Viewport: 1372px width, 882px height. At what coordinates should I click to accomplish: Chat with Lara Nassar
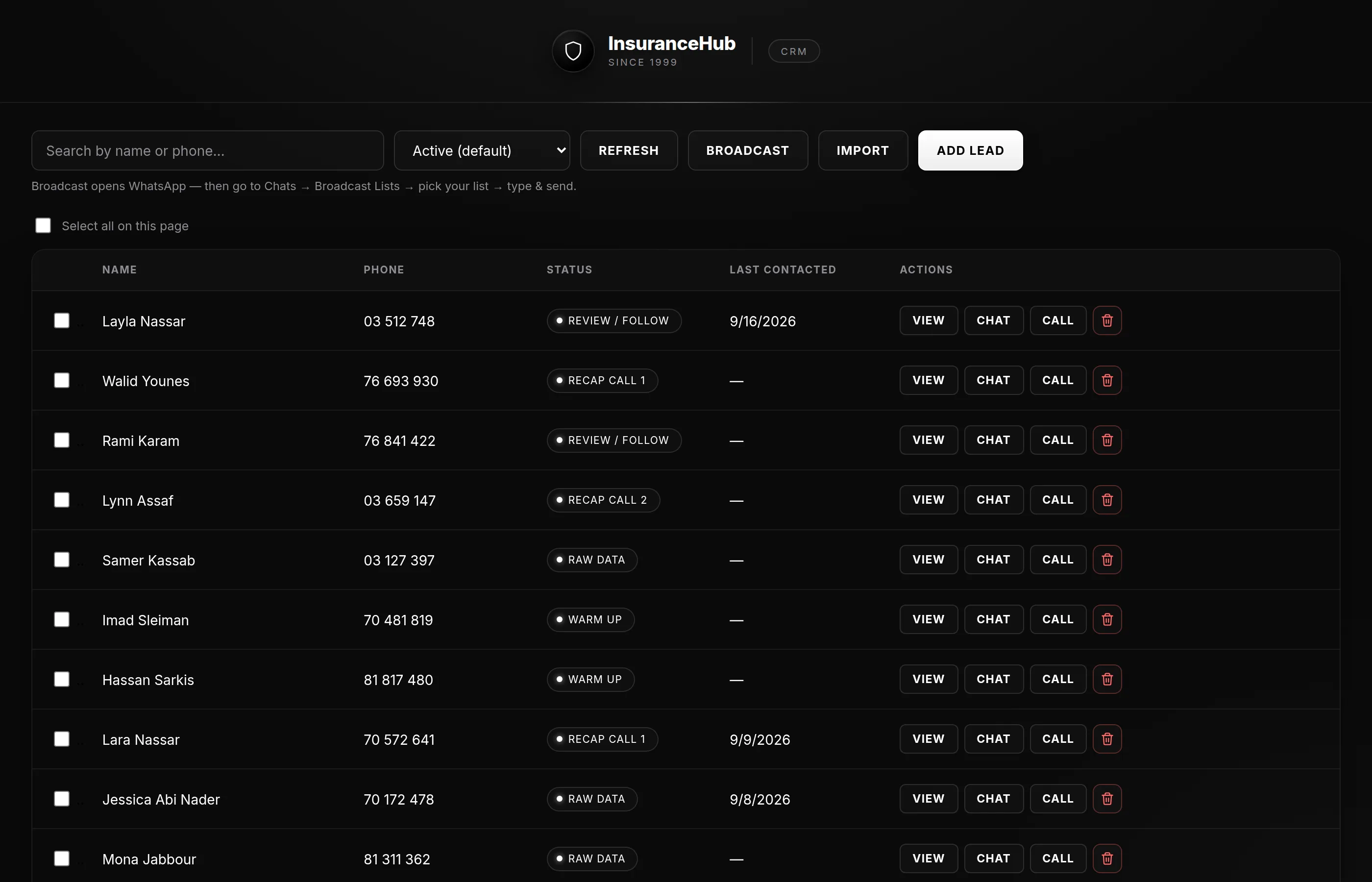(994, 739)
